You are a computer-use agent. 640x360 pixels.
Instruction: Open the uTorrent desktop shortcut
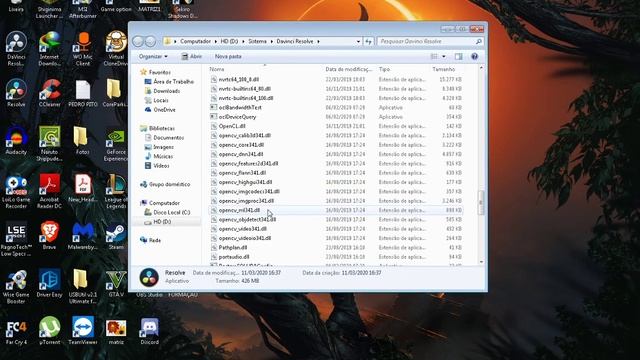point(49,331)
